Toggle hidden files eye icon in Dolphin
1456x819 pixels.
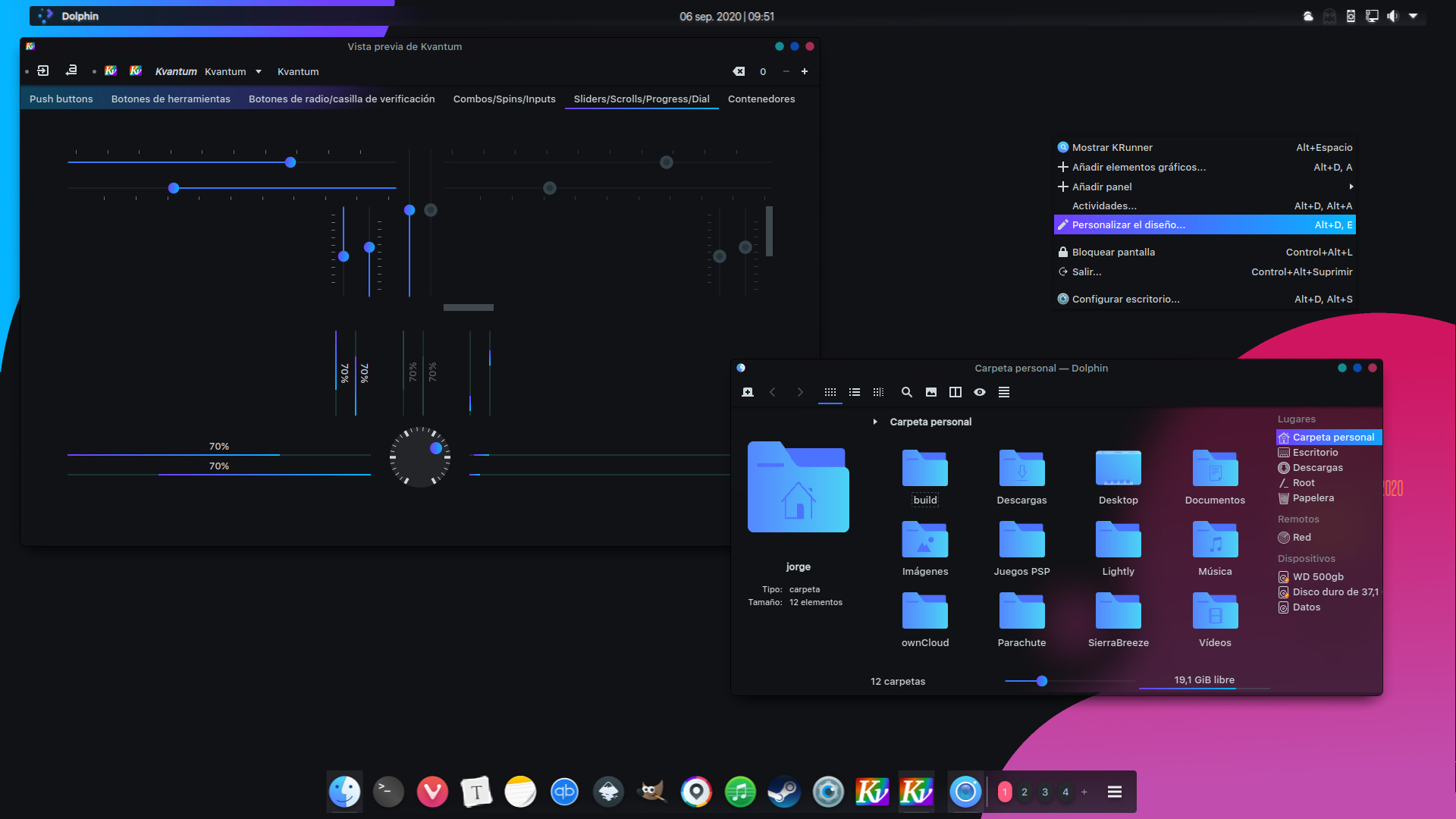click(x=980, y=392)
